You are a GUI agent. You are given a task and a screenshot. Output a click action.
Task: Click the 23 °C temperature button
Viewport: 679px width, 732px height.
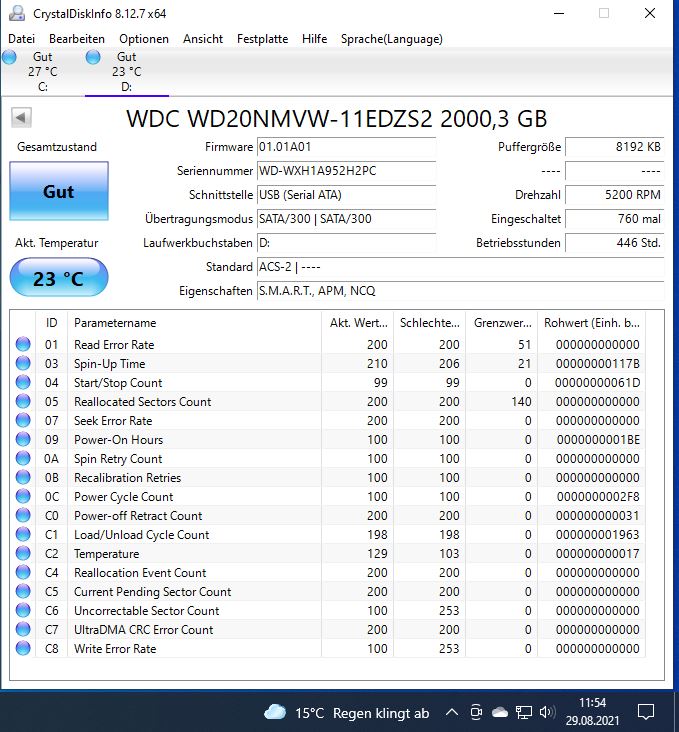coord(59,278)
